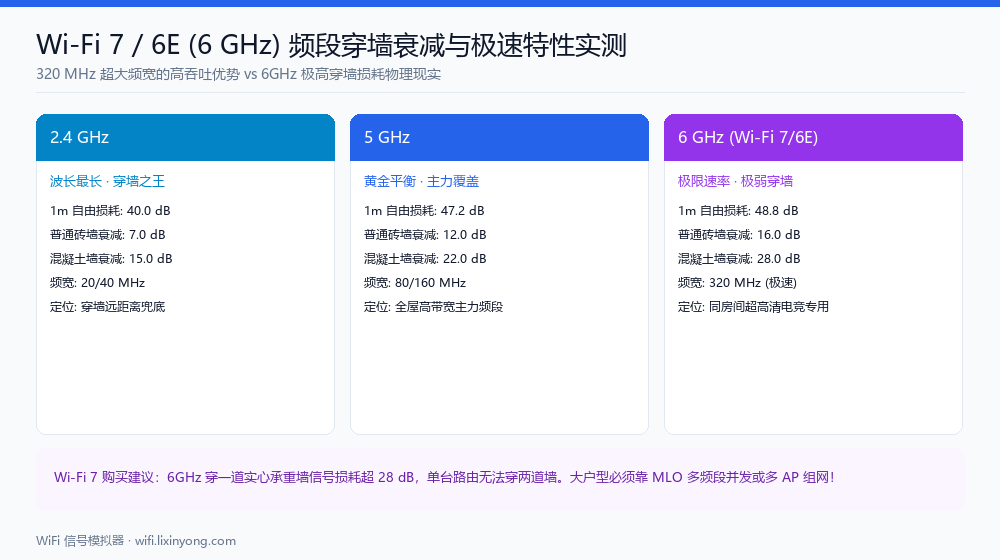1000x560 pixels.
Task: Select the 2.4 GHz card header
Action: click(x=186, y=137)
